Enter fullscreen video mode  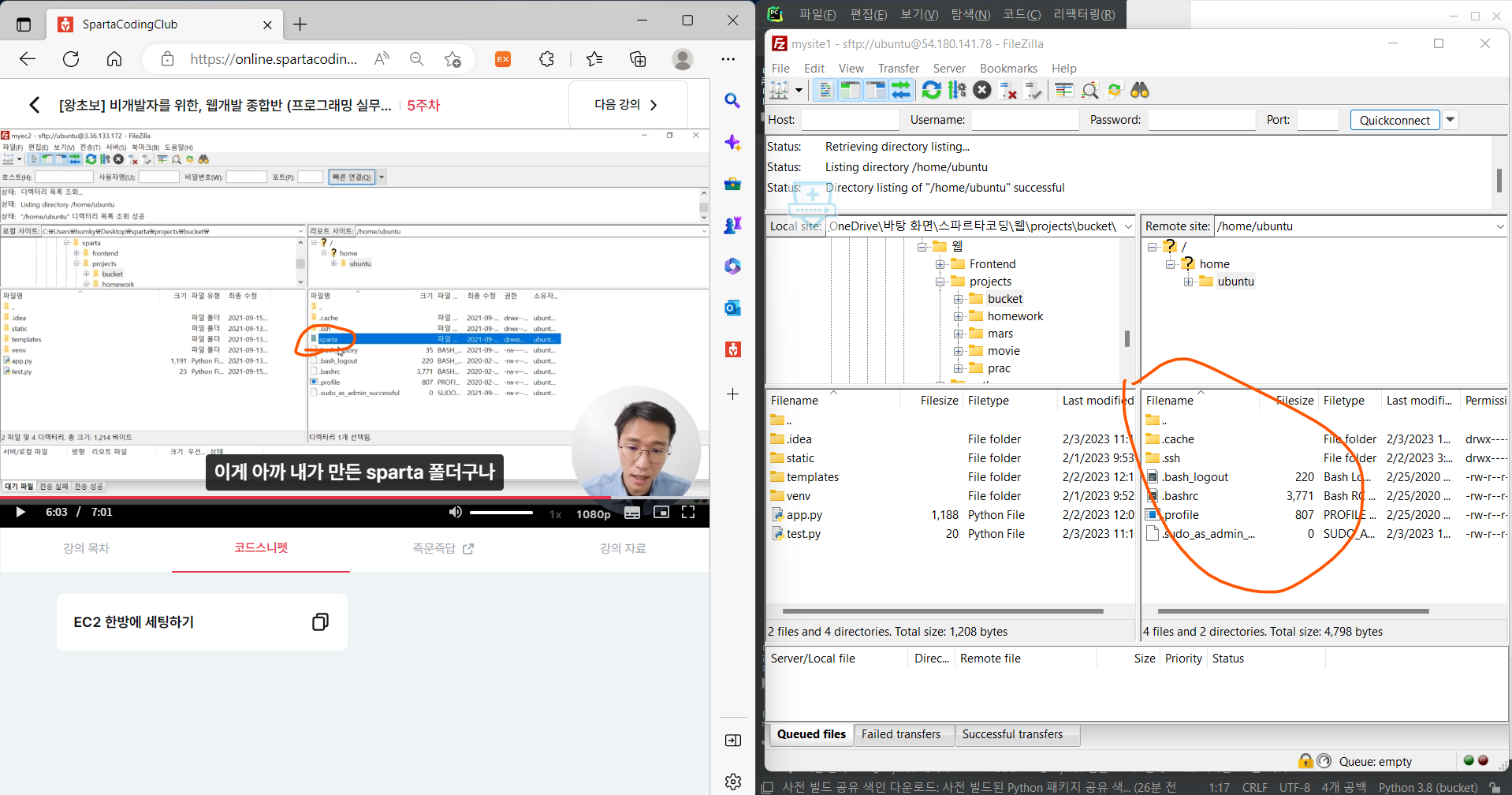click(688, 513)
